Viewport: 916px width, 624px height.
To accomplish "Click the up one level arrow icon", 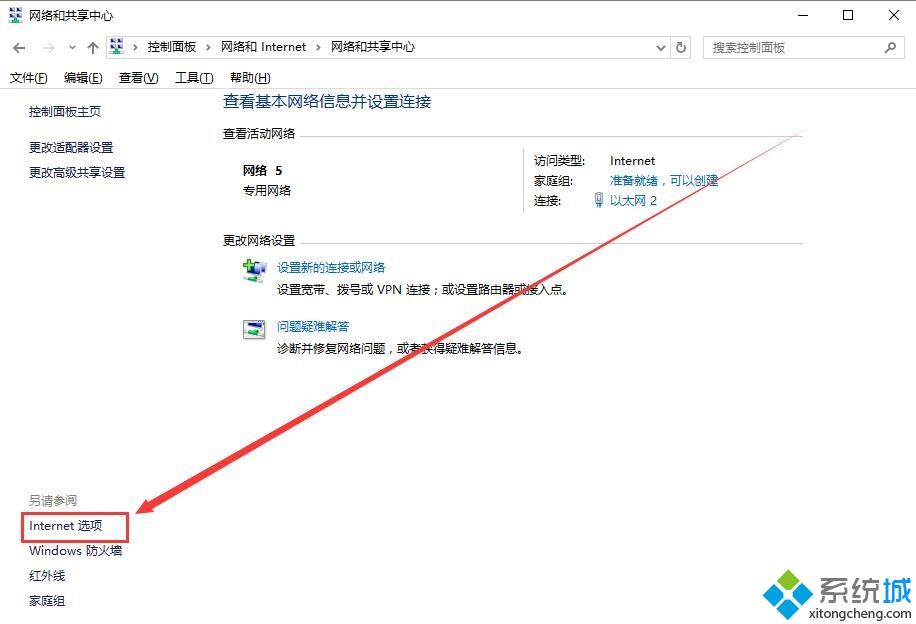I will pyautogui.click(x=91, y=46).
